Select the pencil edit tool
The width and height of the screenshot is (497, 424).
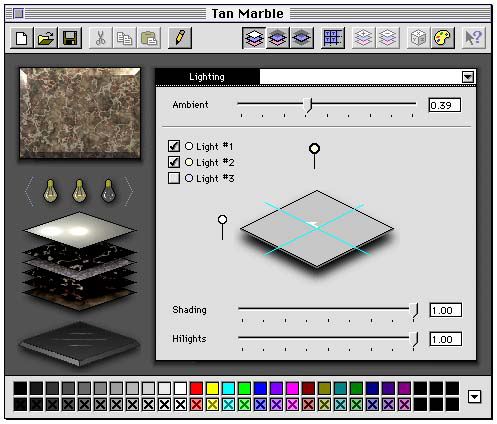(180, 38)
